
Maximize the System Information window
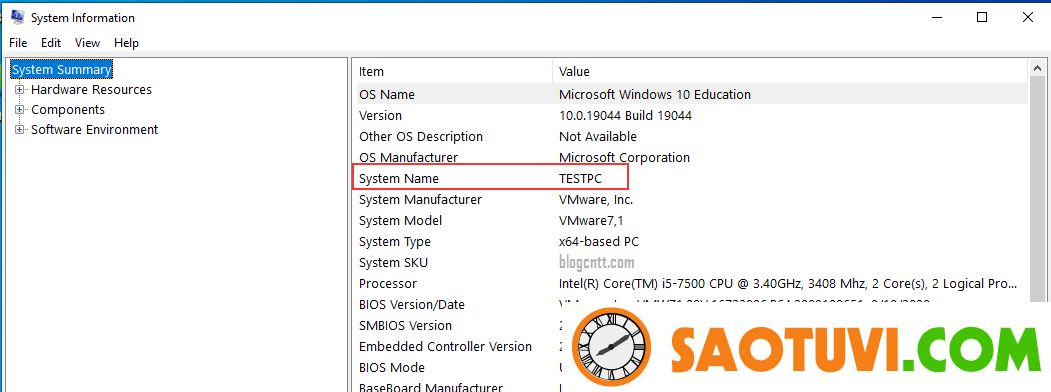(982, 17)
